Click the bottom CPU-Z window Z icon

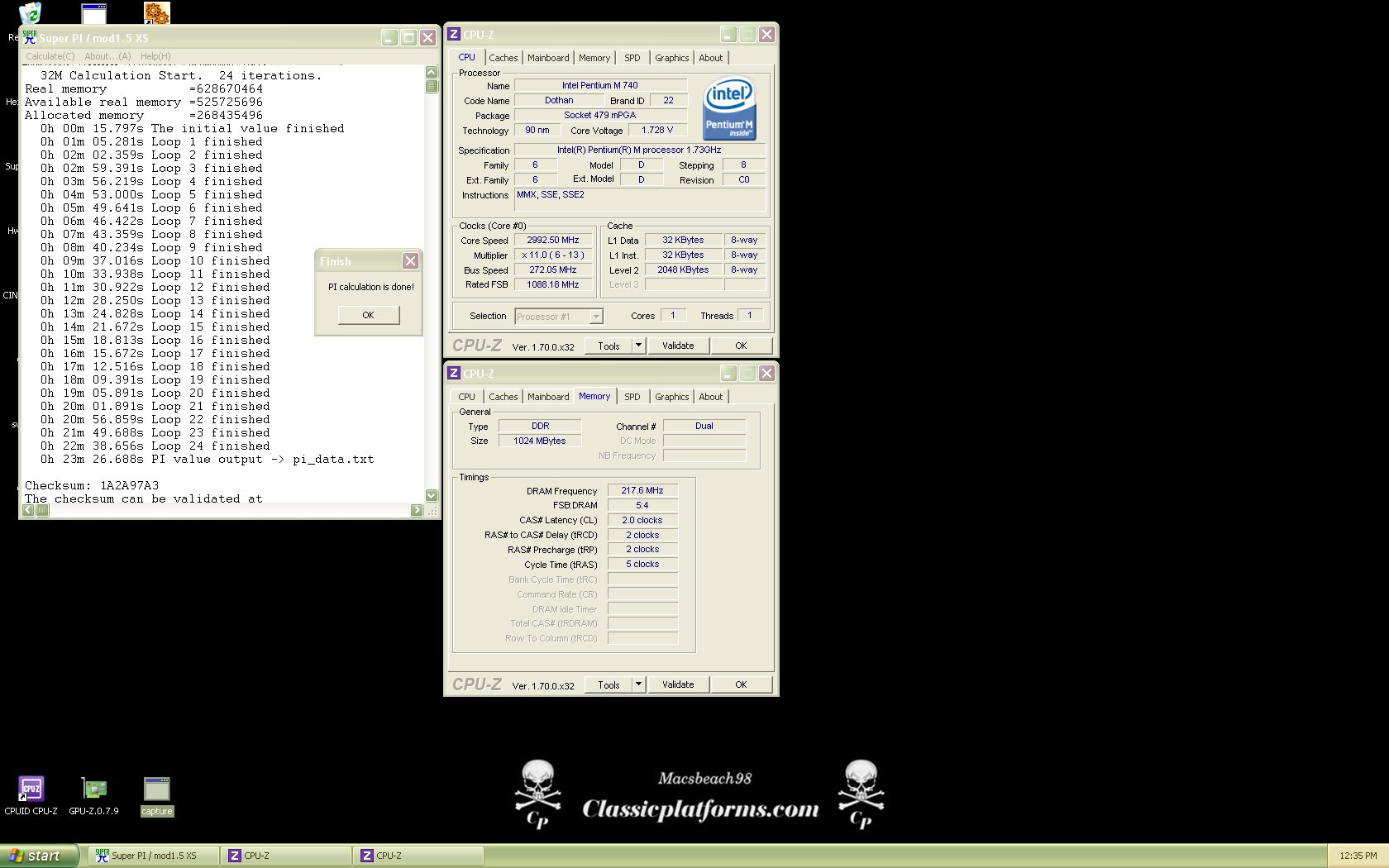(454, 373)
